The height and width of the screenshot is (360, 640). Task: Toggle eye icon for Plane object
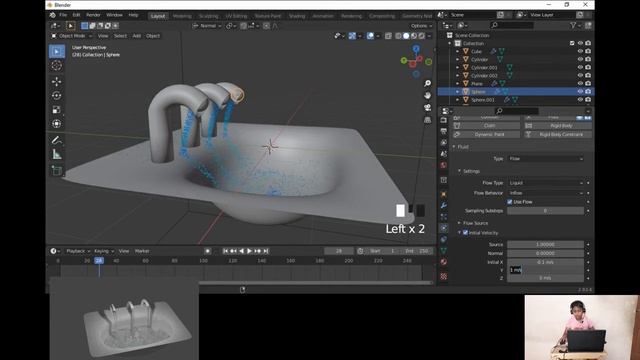coord(580,83)
